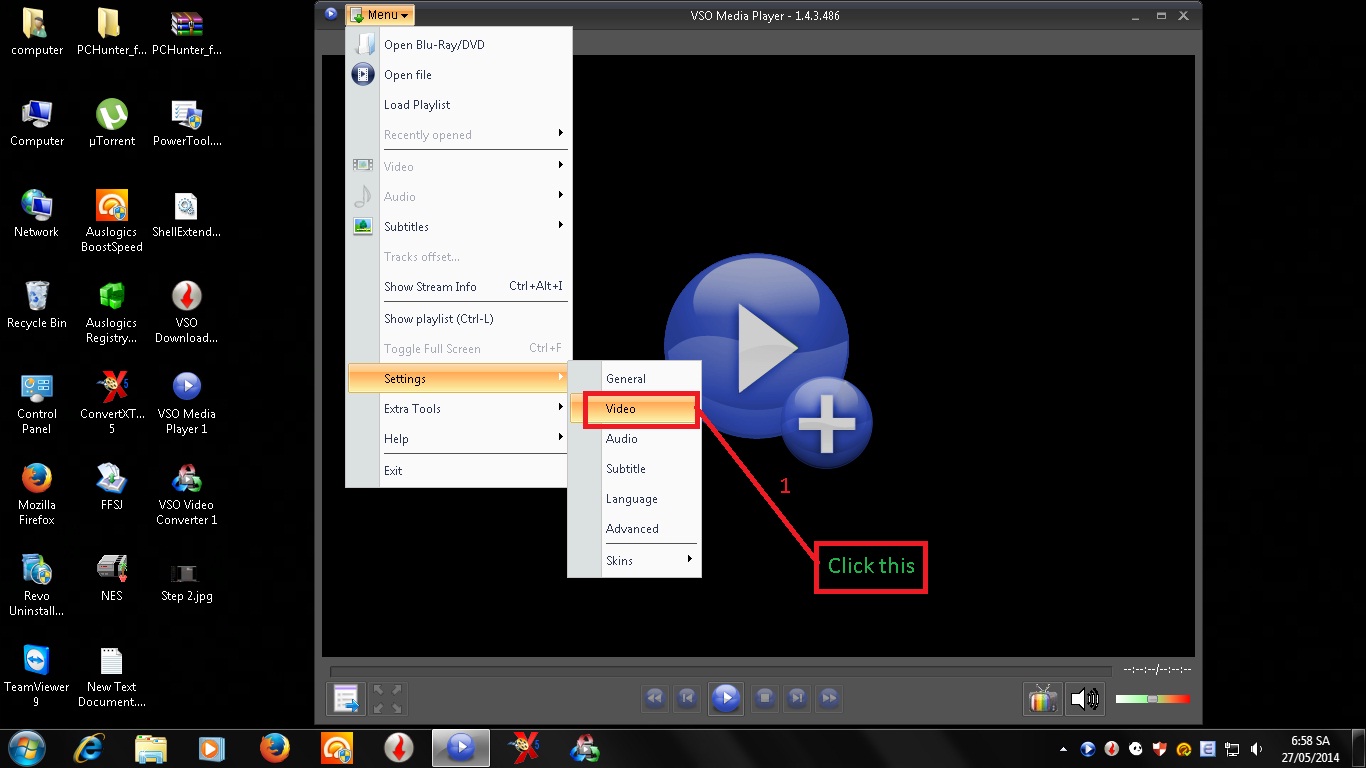The height and width of the screenshot is (768, 1366).
Task: Choose Open file from menu
Action: point(459,75)
